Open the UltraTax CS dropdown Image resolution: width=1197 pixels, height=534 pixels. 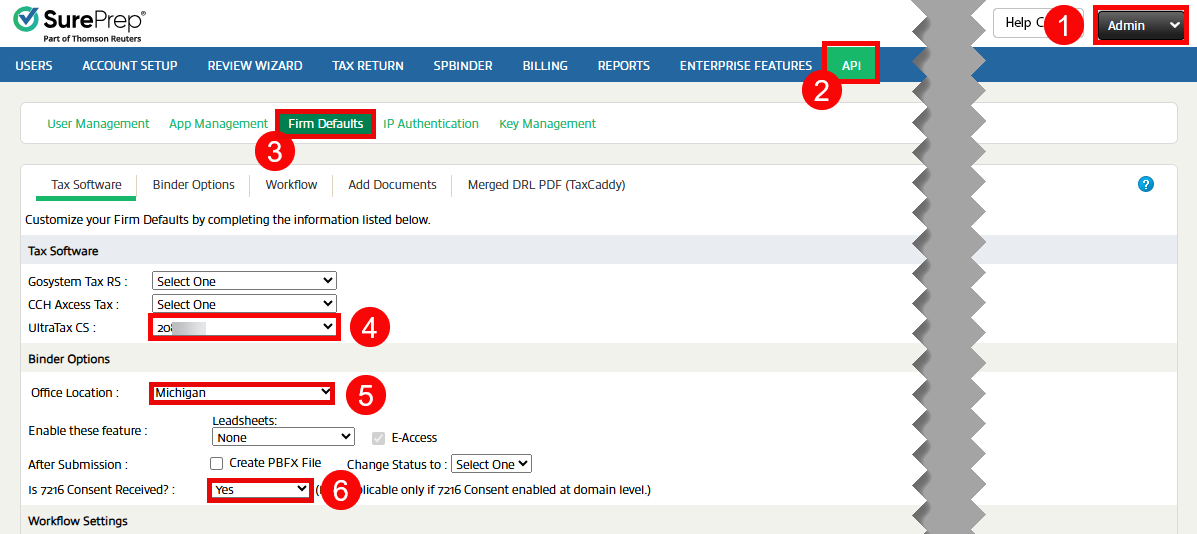(244, 327)
